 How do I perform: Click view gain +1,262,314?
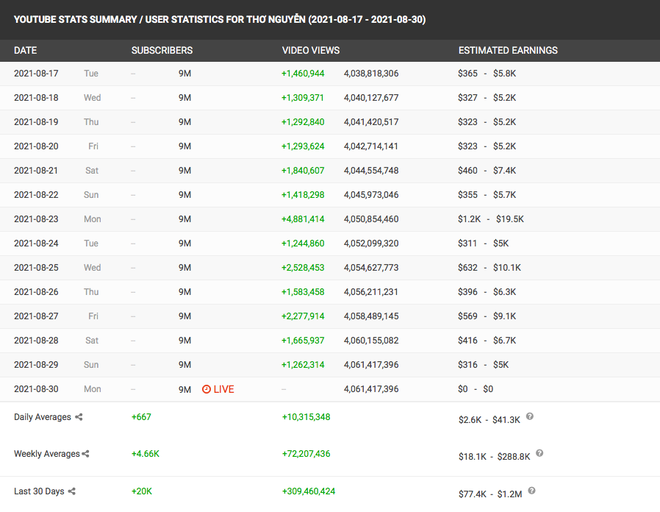(303, 365)
